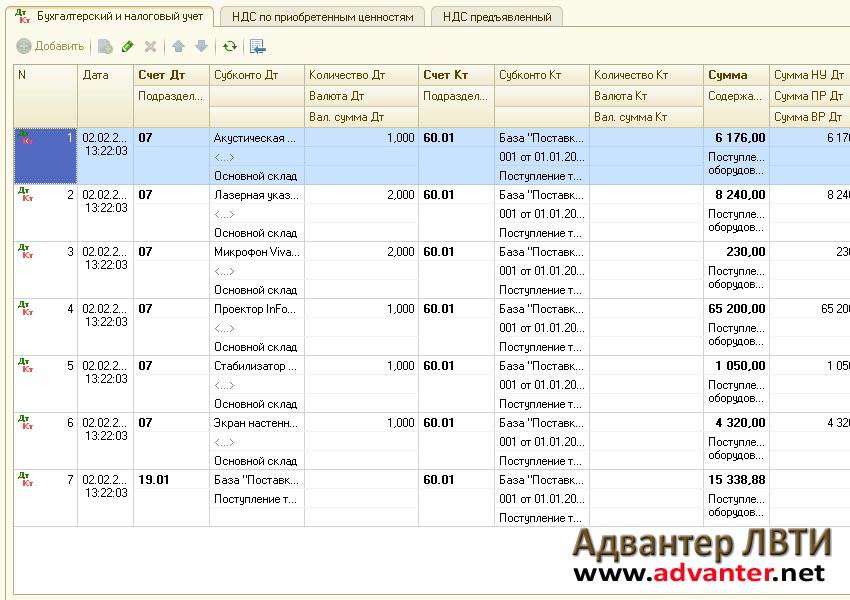Screen dimensions: 850x600
Task: Click the Дт/Кт icon of row 2
Action: [x=25, y=194]
